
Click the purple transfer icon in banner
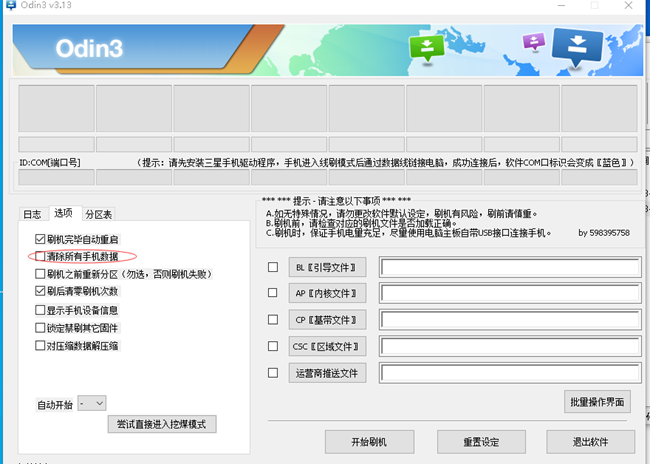coord(534,42)
